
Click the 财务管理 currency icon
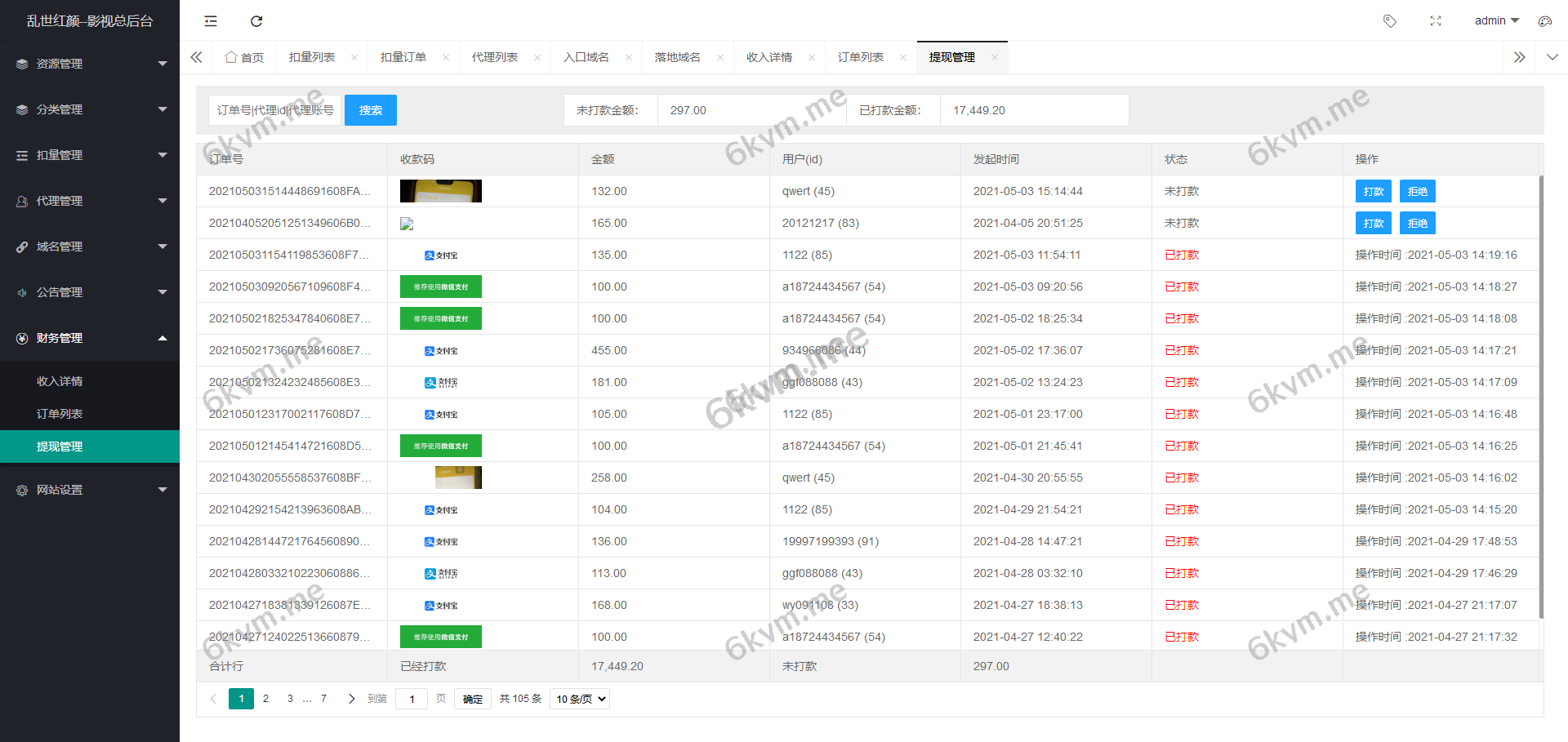[x=21, y=337]
